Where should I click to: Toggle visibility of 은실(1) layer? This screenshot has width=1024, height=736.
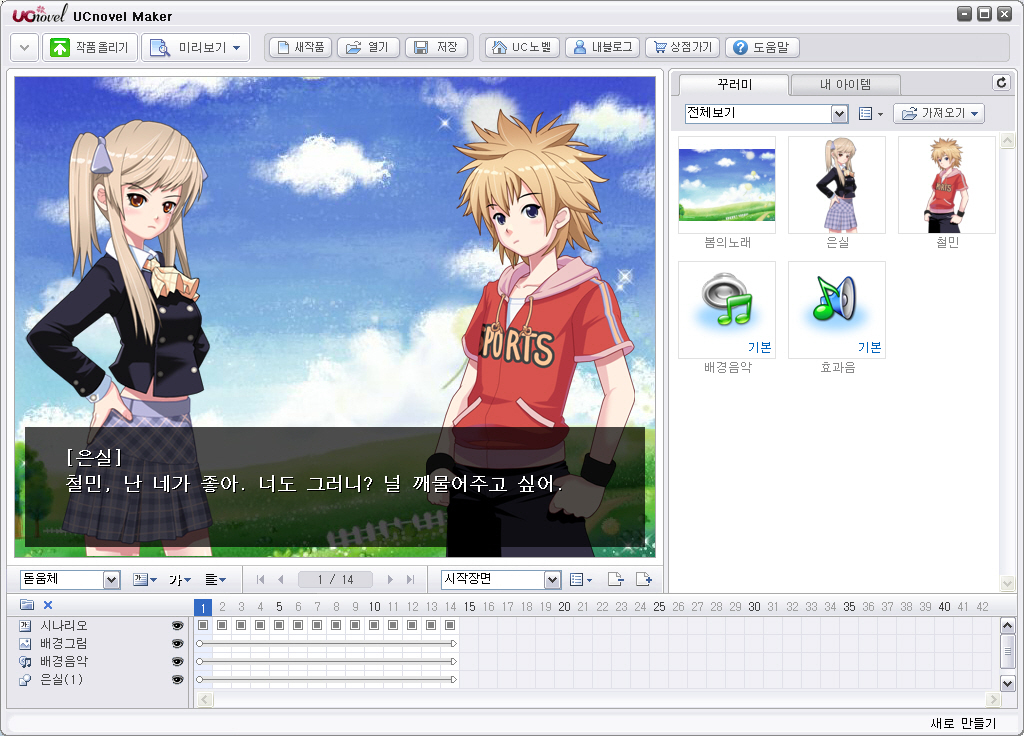pos(178,680)
